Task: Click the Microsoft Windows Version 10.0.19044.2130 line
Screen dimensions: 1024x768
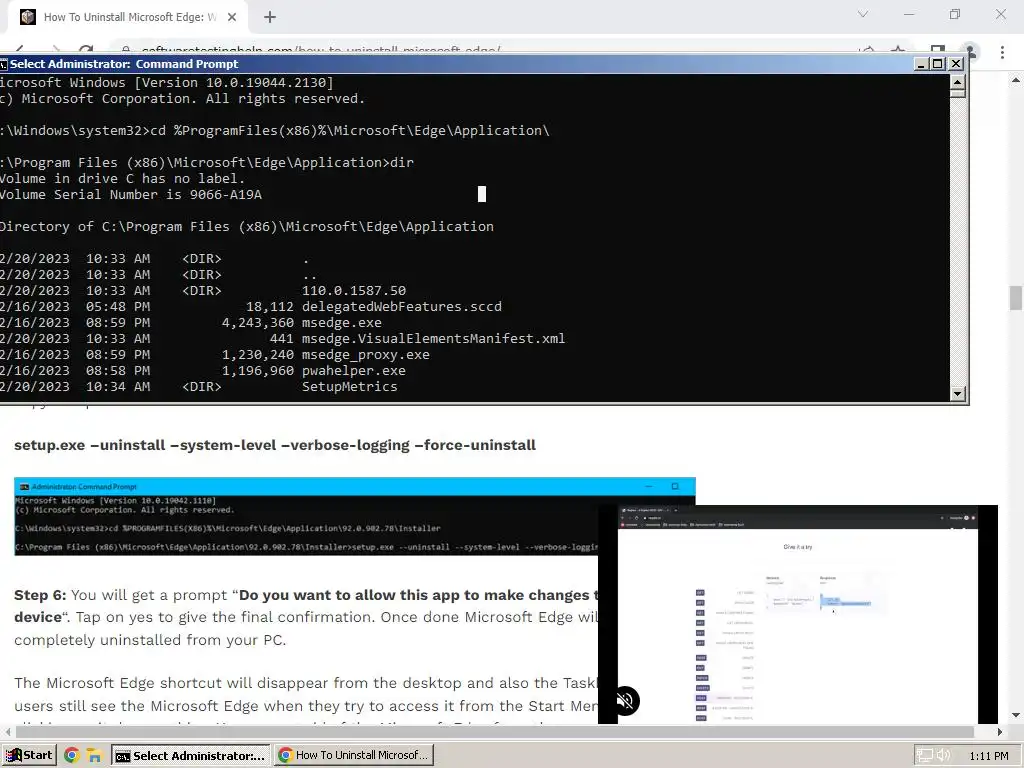Action: pos(167,83)
